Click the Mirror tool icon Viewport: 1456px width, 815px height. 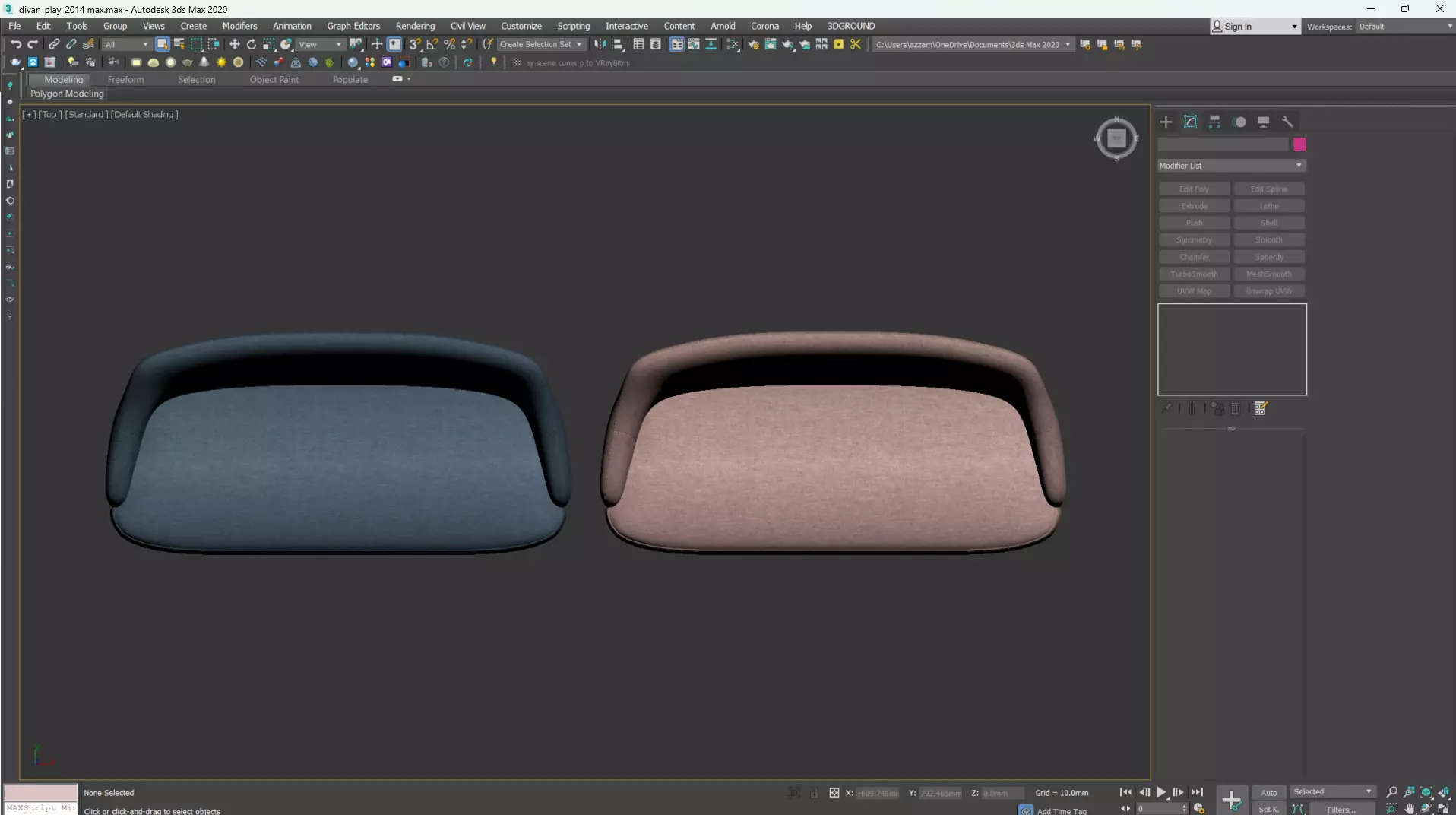click(600, 44)
